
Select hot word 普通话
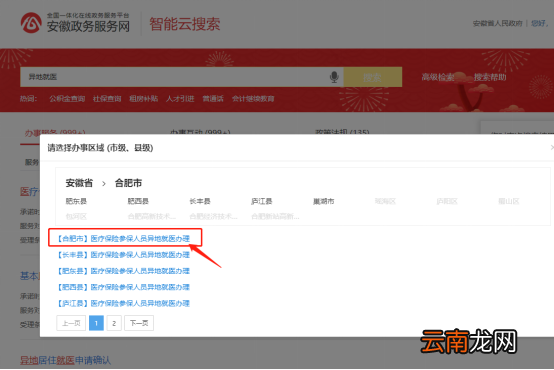(x=213, y=99)
